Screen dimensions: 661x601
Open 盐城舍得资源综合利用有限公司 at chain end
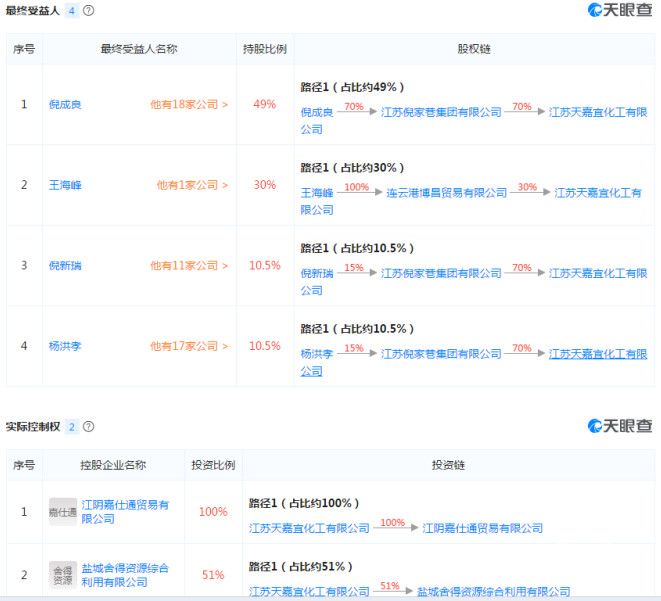click(x=493, y=591)
